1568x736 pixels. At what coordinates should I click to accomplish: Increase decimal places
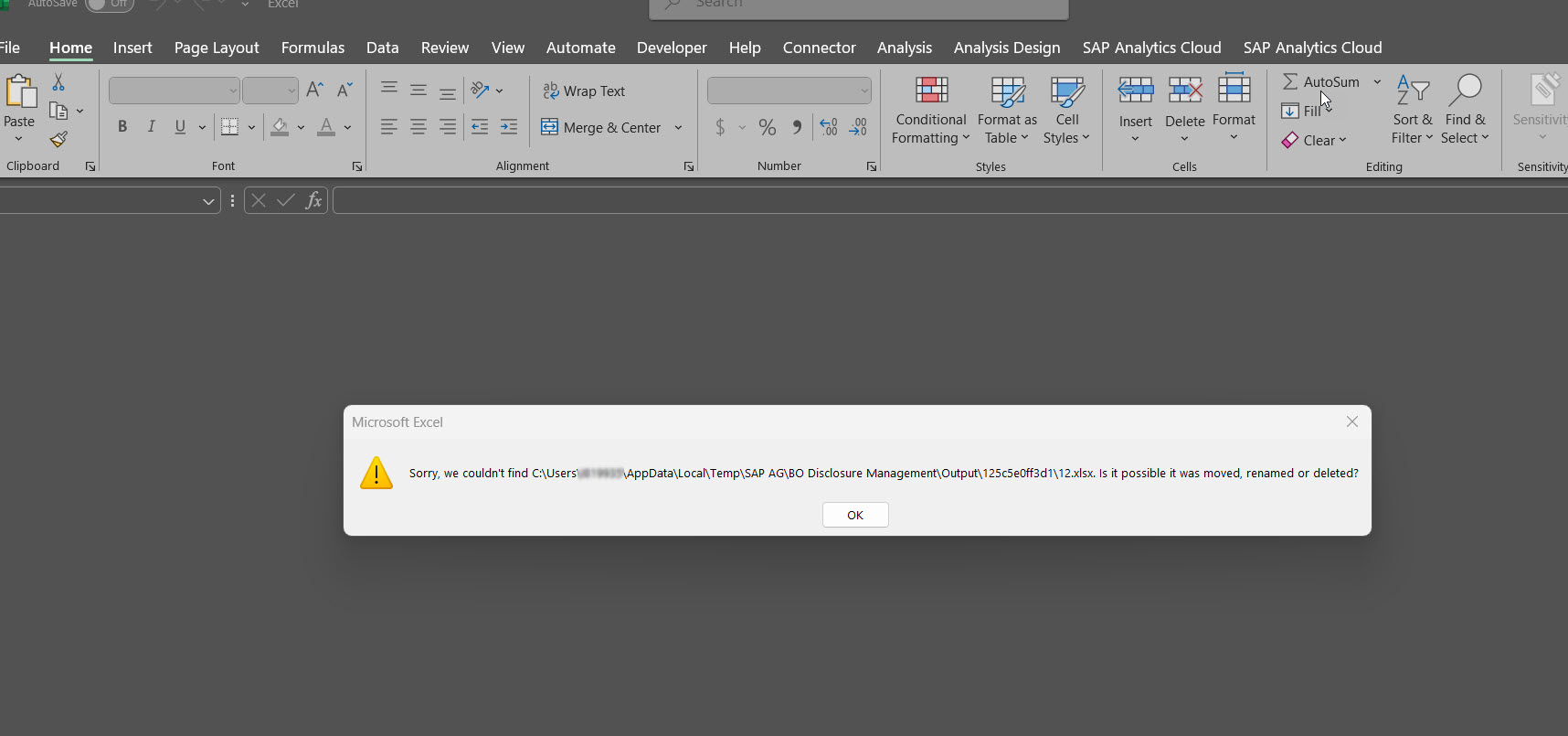pyautogui.click(x=829, y=127)
